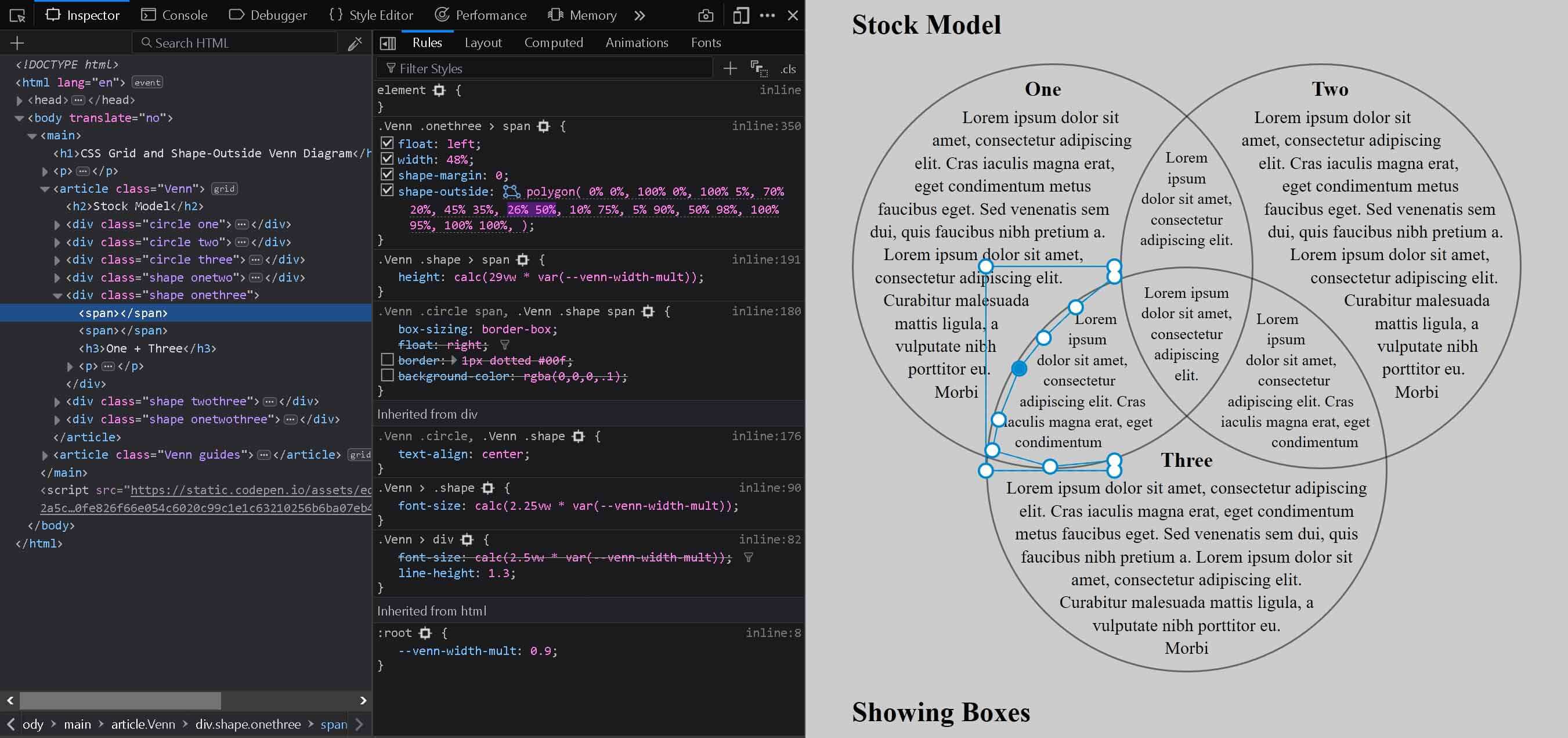Viewport: 1568px width, 738px height.
Task: Click highlighter icon for .Venn .shape span
Action: pyautogui.click(x=522, y=260)
